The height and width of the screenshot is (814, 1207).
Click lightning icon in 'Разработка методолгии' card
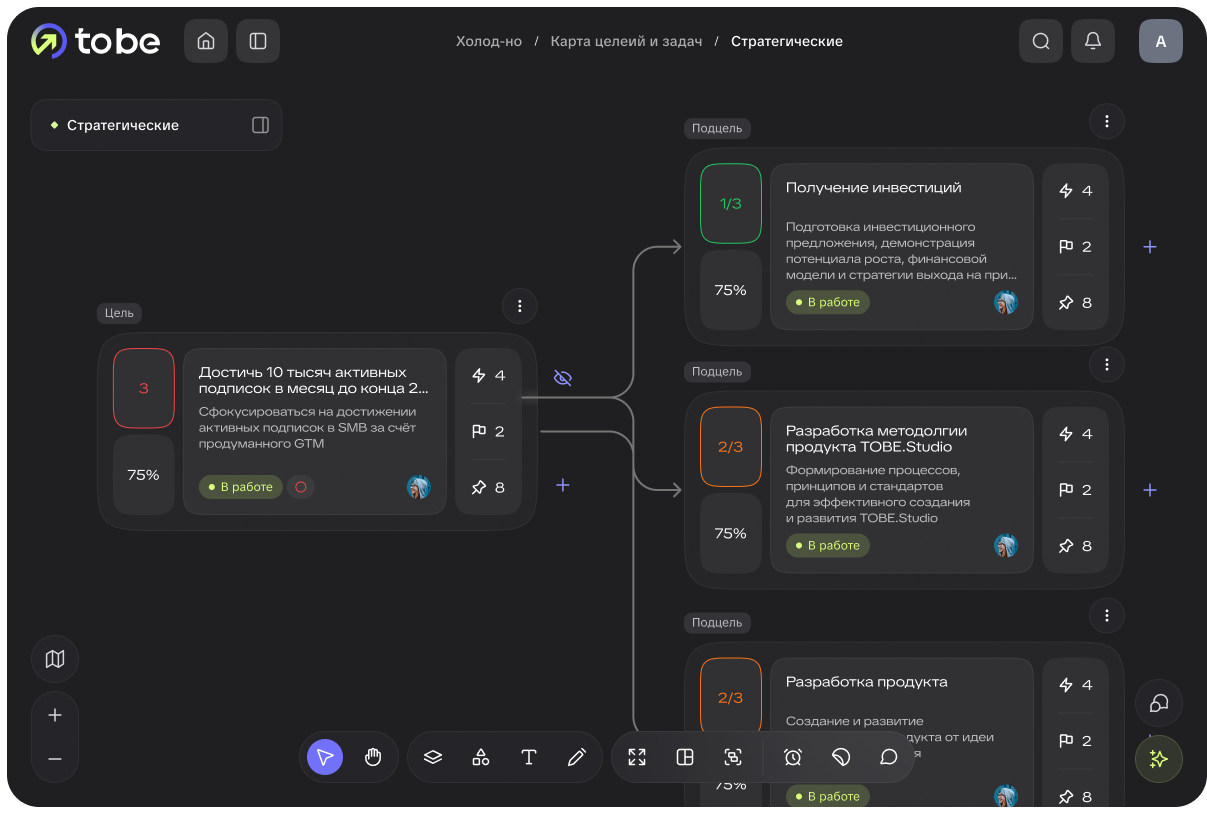click(1065, 434)
